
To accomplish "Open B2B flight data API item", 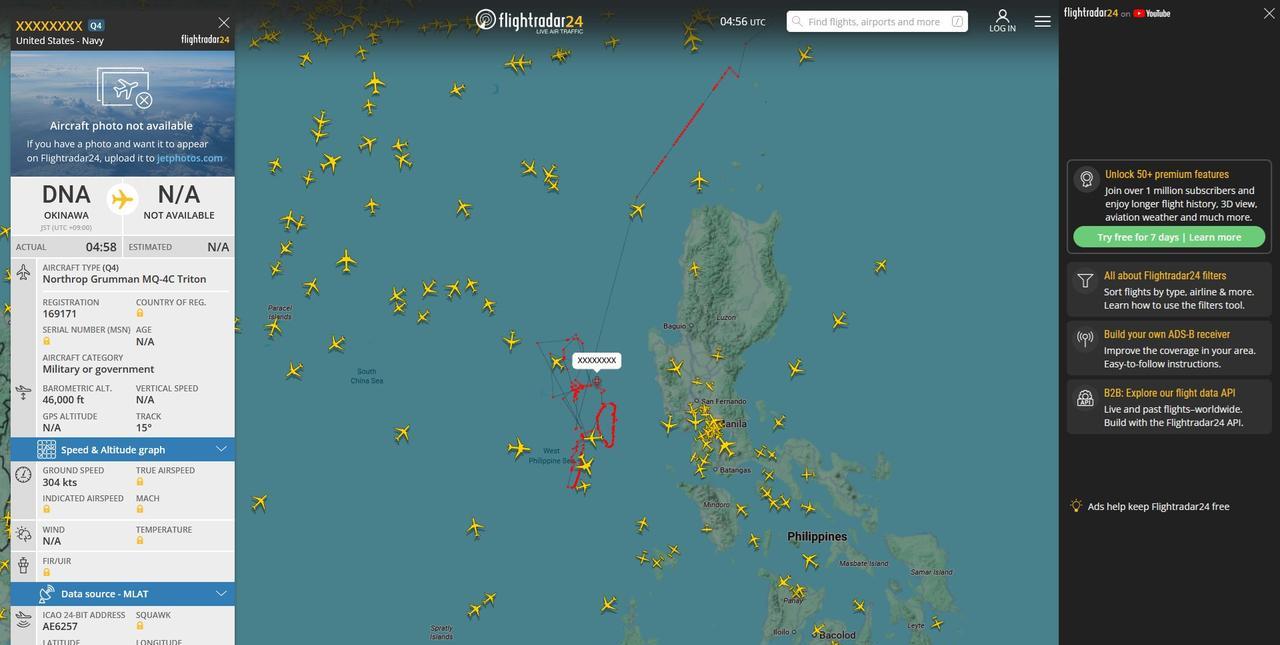I will (1169, 407).
